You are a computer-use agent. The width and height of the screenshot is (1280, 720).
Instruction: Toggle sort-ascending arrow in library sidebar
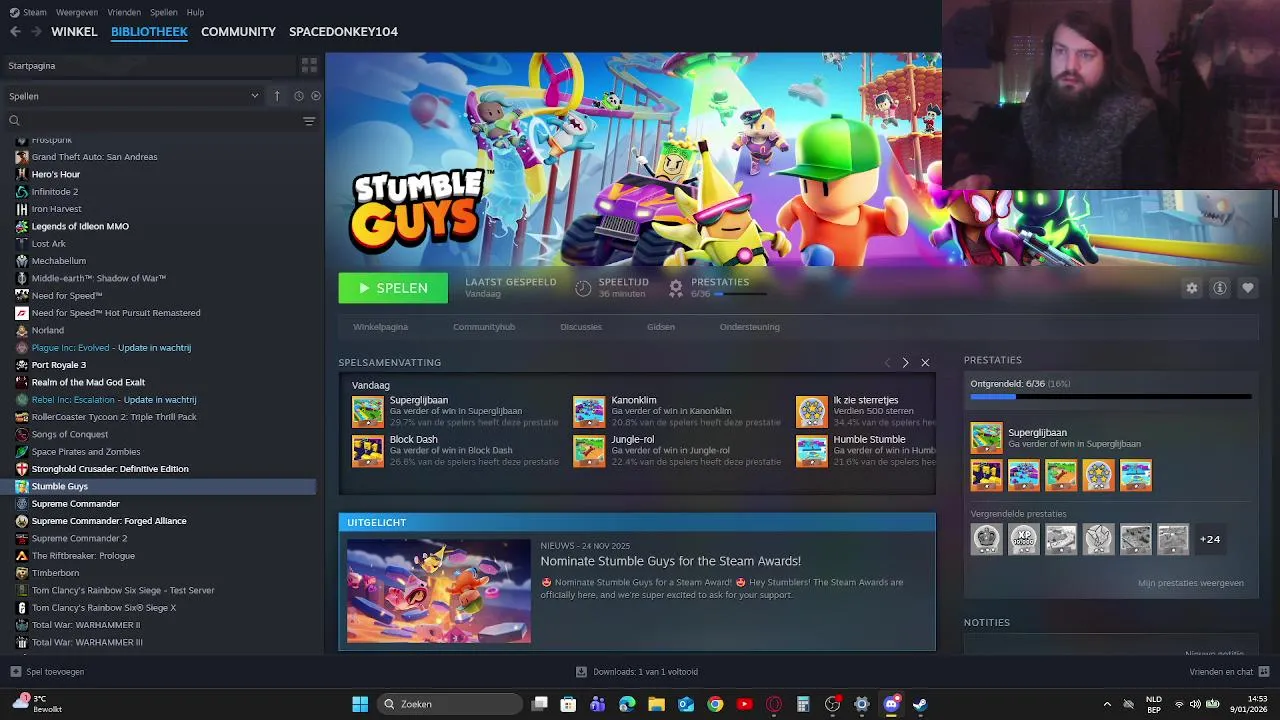pyautogui.click(x=277, y=96)
